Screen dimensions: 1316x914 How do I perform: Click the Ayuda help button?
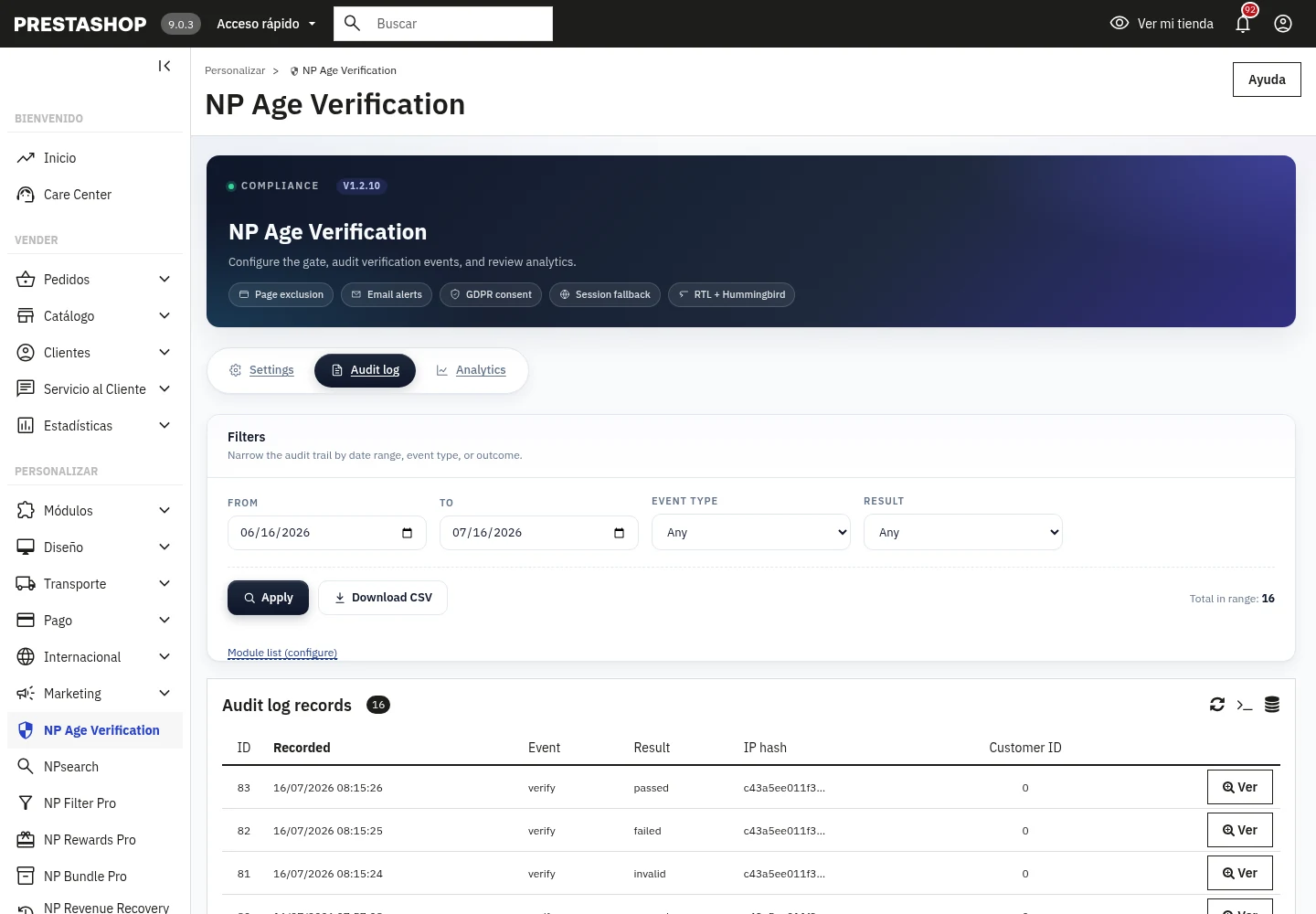click(x=1267, y=80)
